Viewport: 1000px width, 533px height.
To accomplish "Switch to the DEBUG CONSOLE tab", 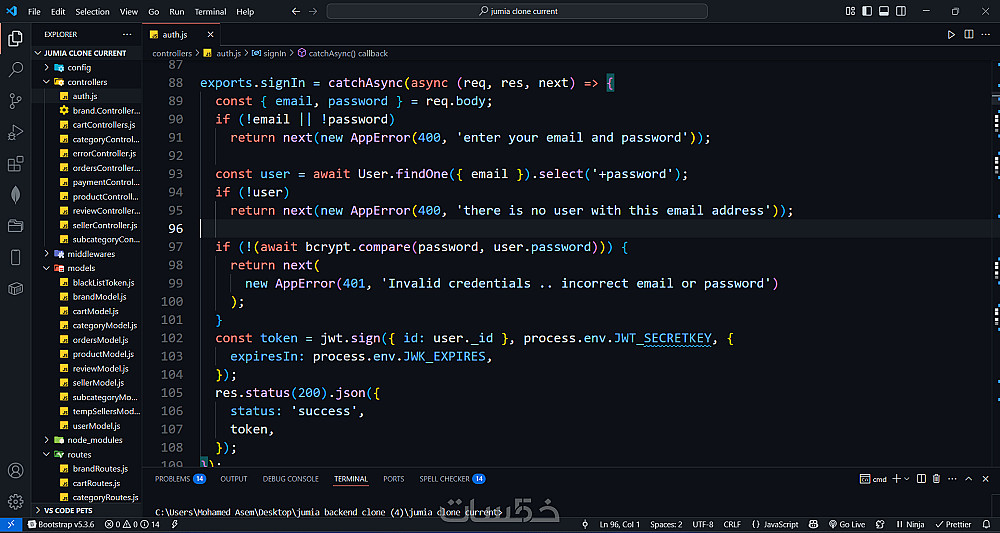I will pos(290,479).
